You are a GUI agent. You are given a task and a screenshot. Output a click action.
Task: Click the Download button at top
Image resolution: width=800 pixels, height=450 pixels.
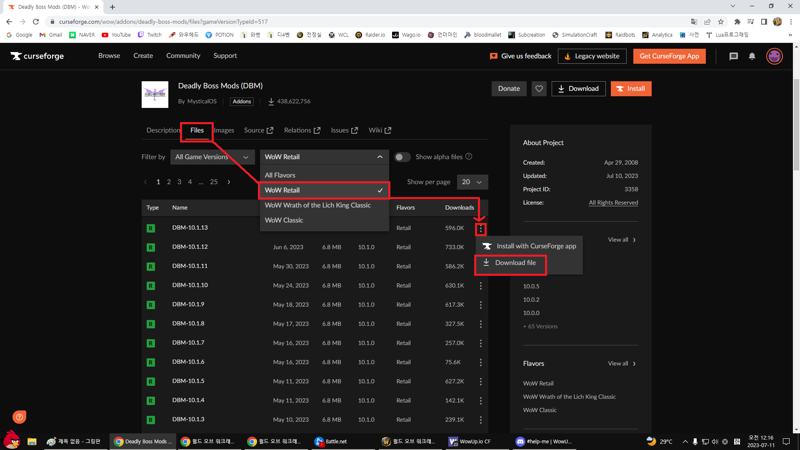pos(578,89)
